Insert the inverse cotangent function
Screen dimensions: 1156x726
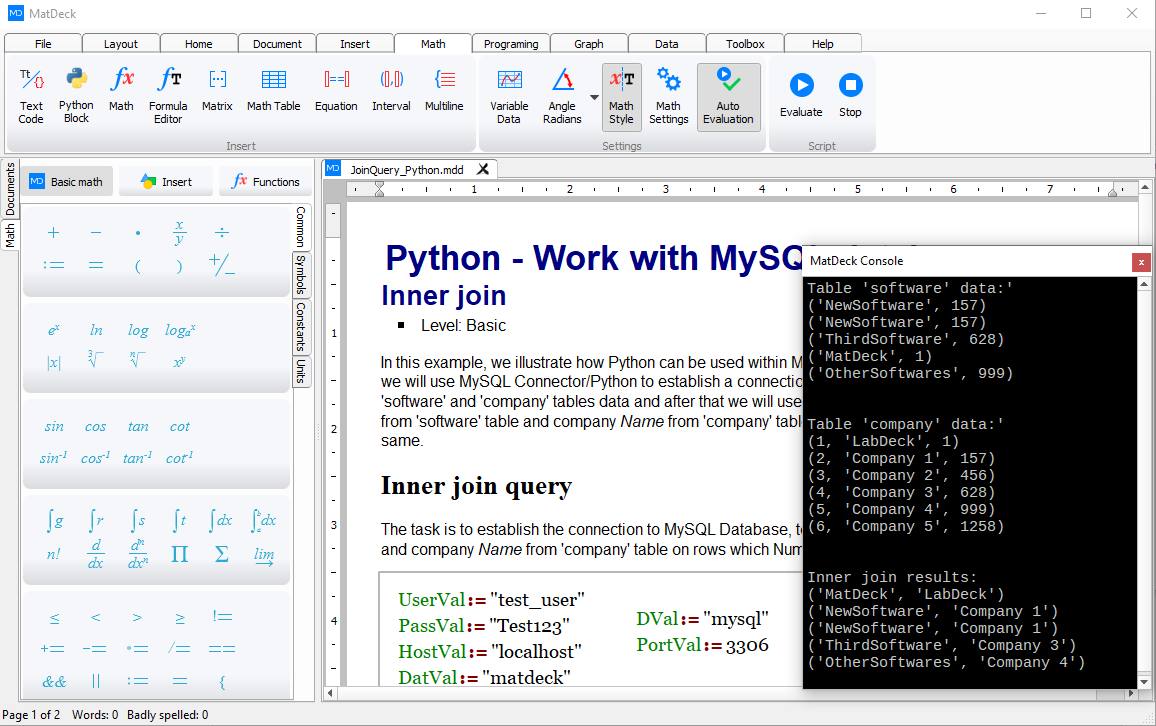pyautogui.click(x=179, y=458)
